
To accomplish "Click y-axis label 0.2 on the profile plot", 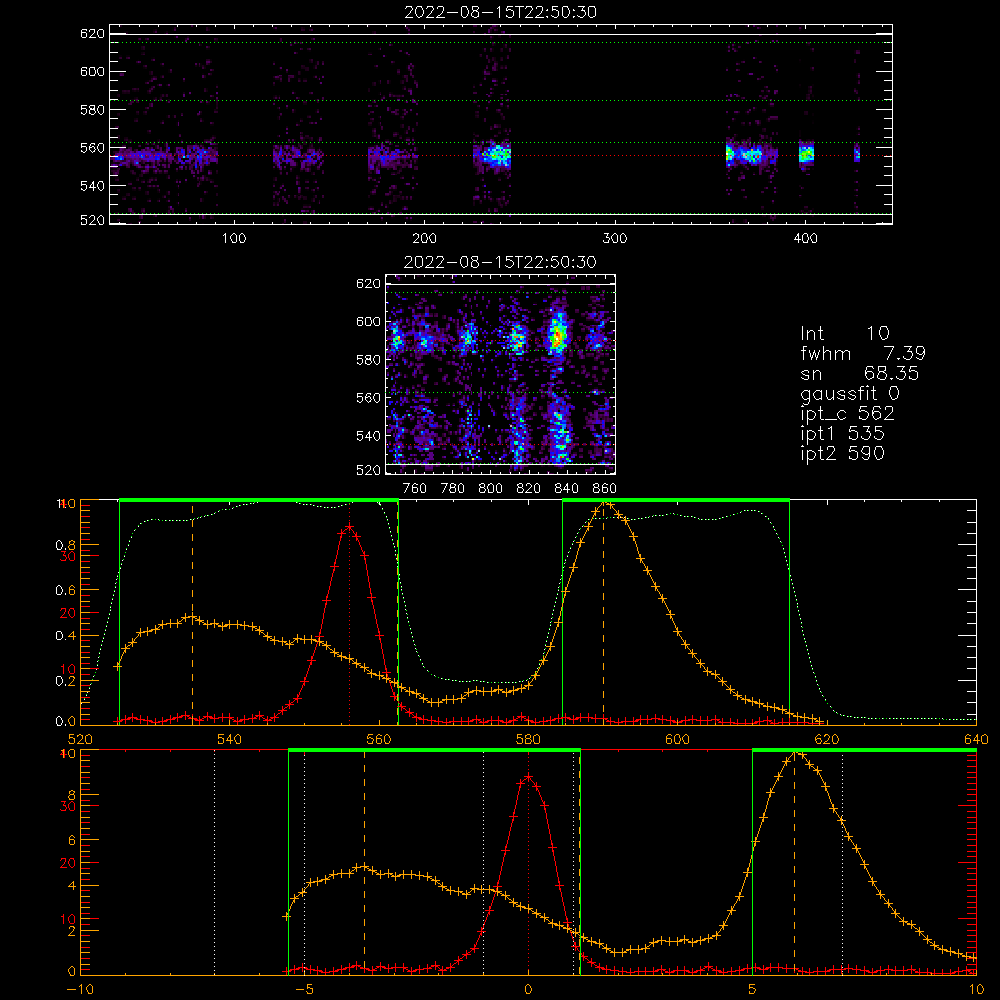I will tap(65, 681).
